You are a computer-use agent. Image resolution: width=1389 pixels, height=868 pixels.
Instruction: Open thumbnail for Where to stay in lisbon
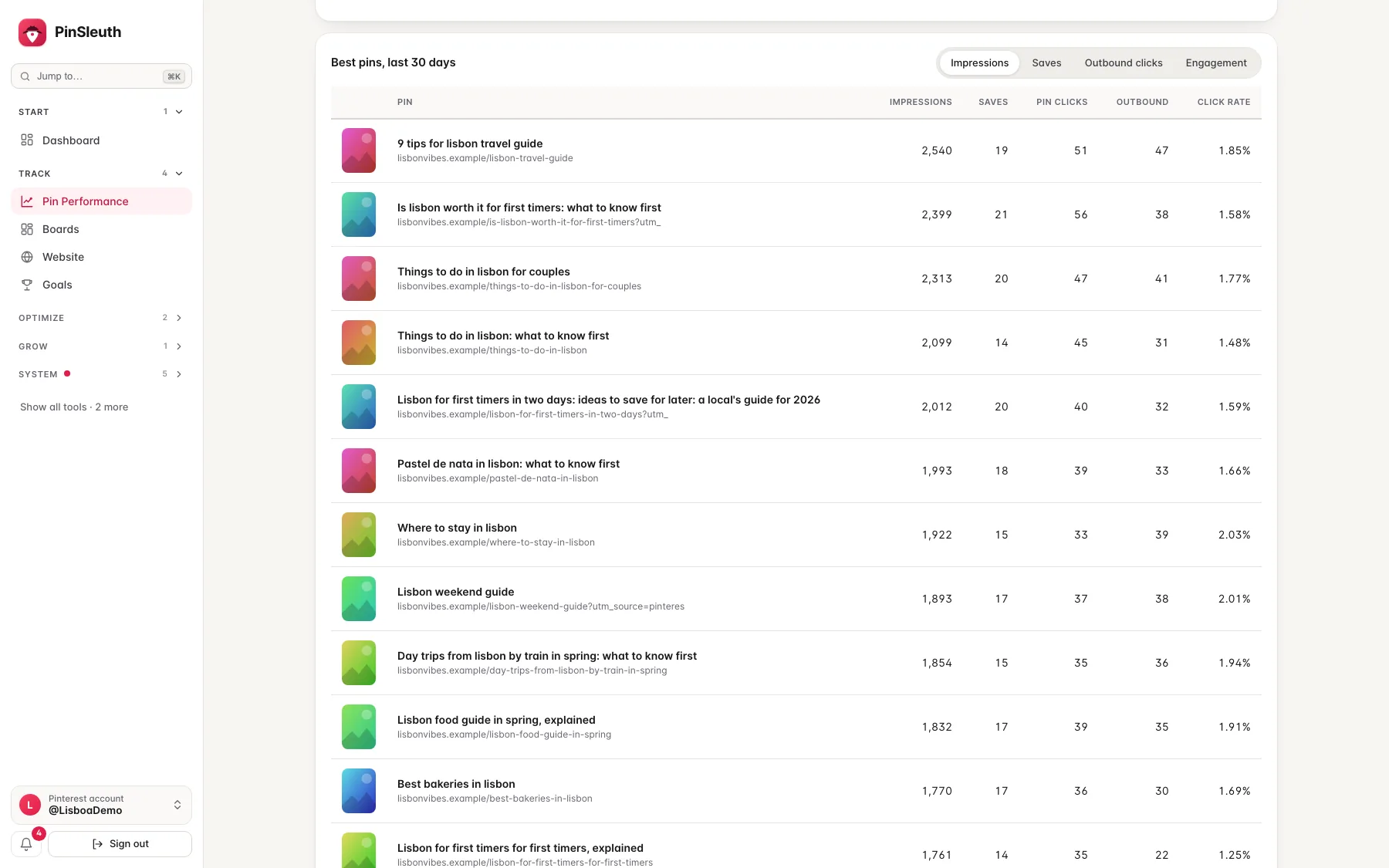pyautogui.click(x=359, y=535)
